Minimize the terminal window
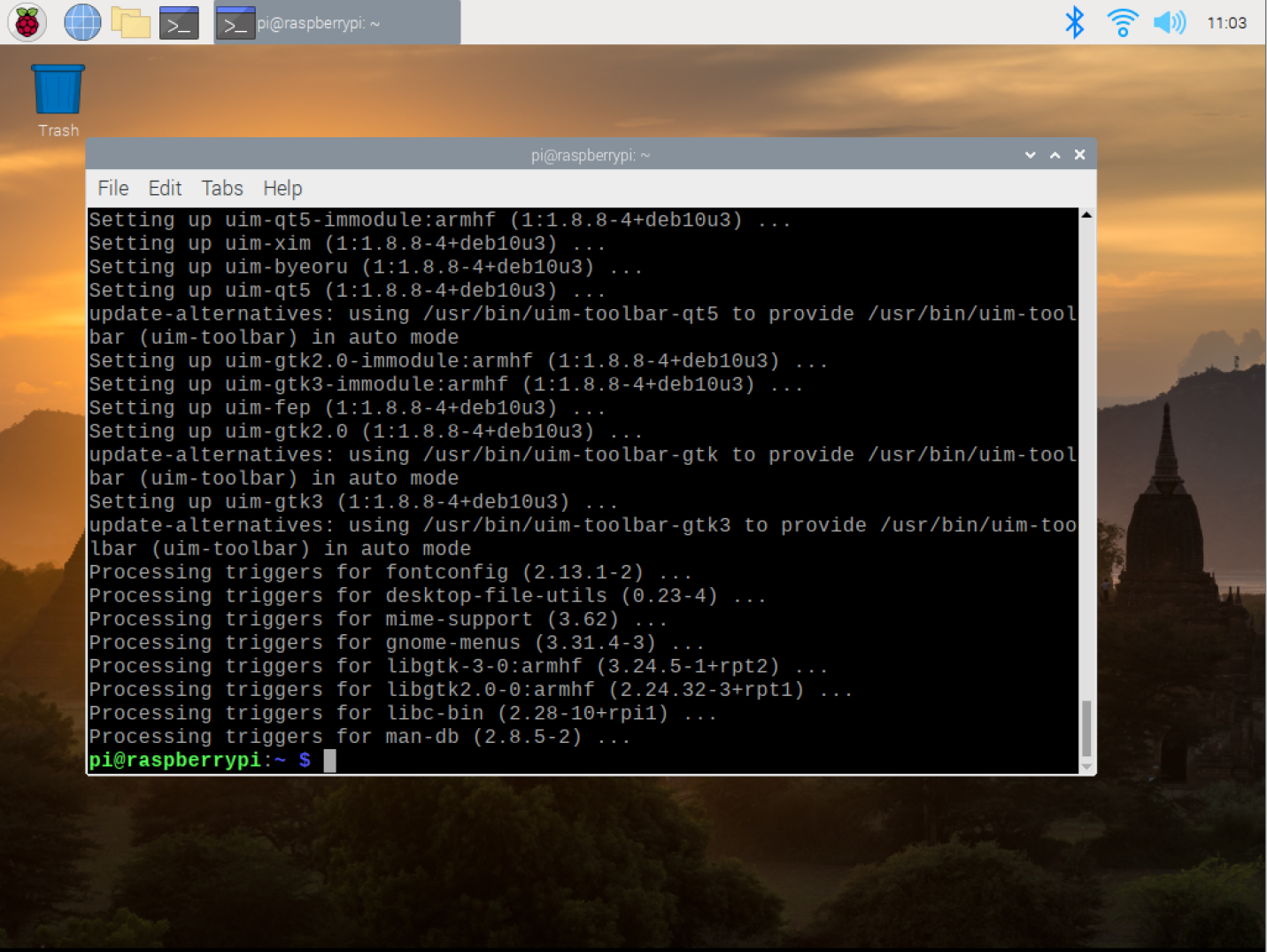 click(1030, 155)
